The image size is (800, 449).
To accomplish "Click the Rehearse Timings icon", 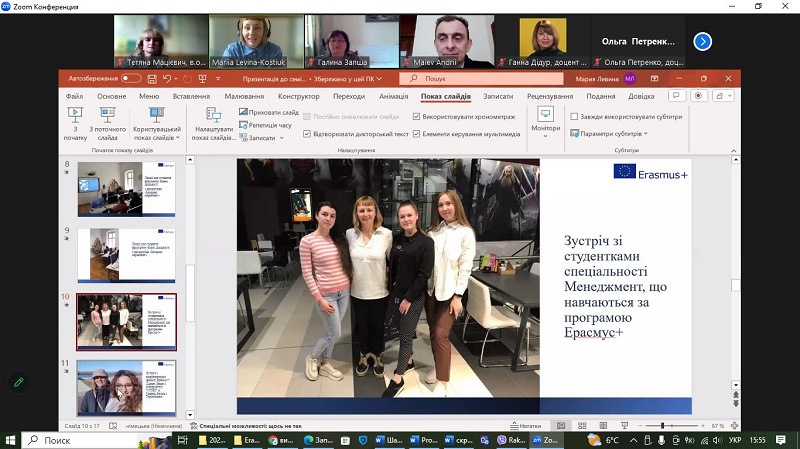I will (x=243, y=126).
